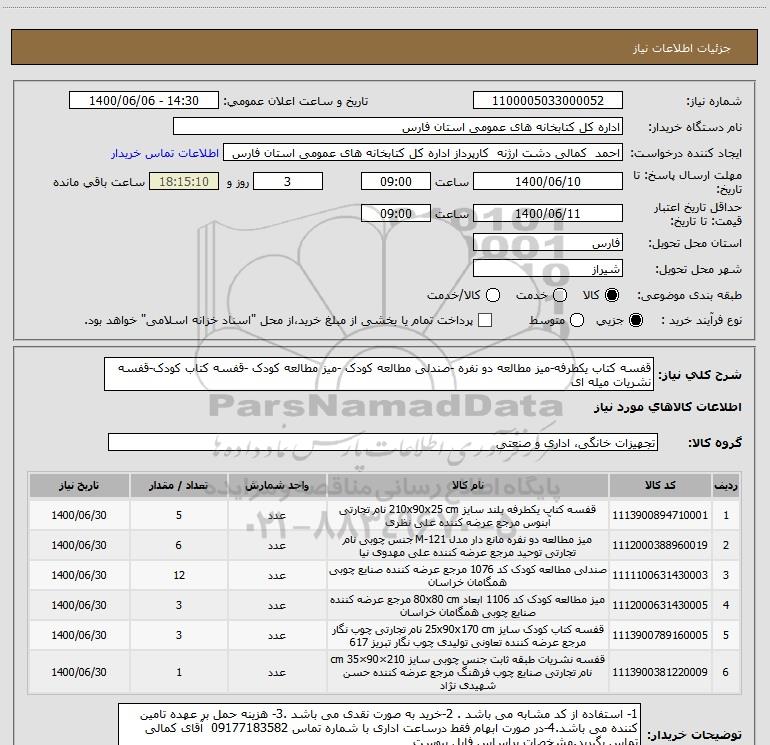Click the remaining time counter 18:15:10
The image size is (770, 745).
tap(184, 181)
